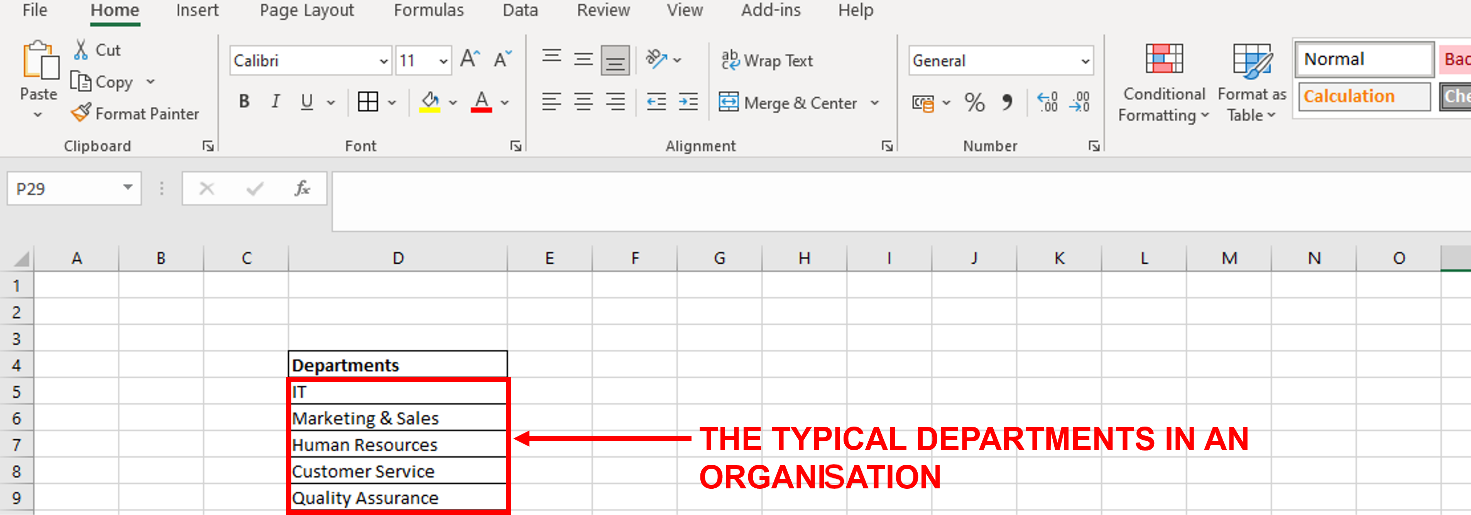Switch to View tab
Image resolution: width=1471 pixels, height=515 pixels.
pos(685,11)
